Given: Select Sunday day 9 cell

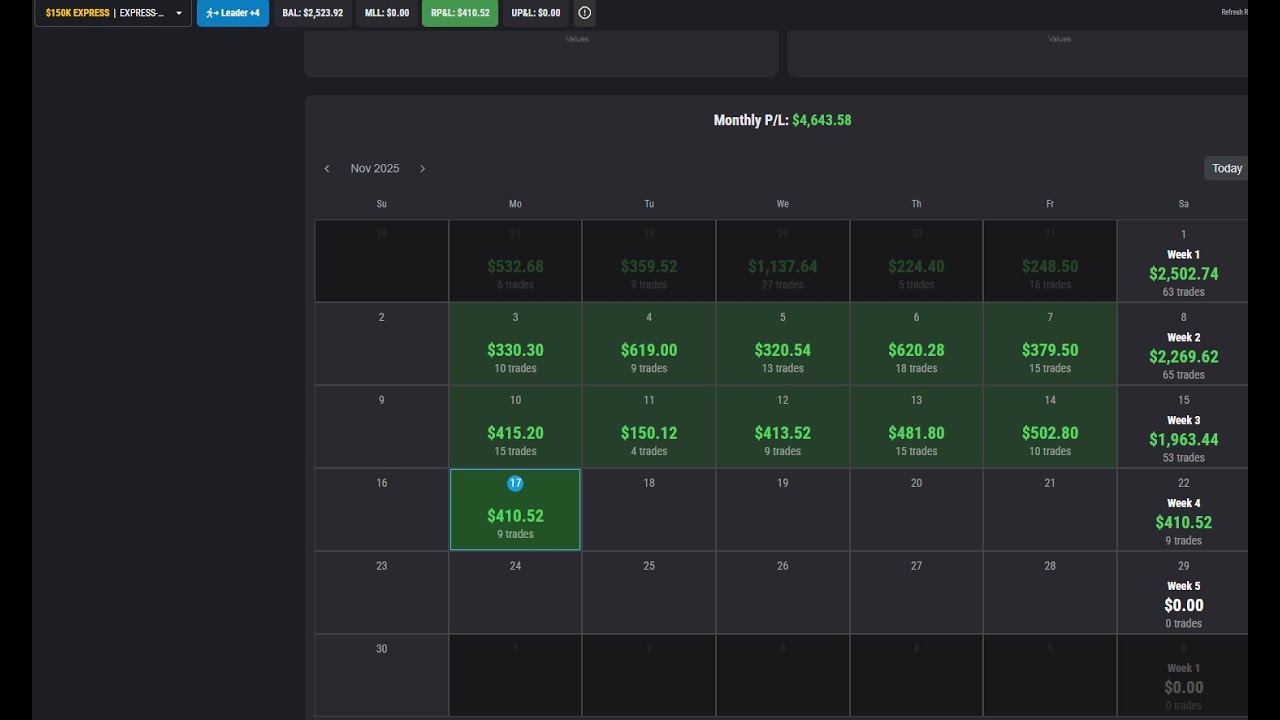Looking at the screenshot, I should [x=382, y=427].
